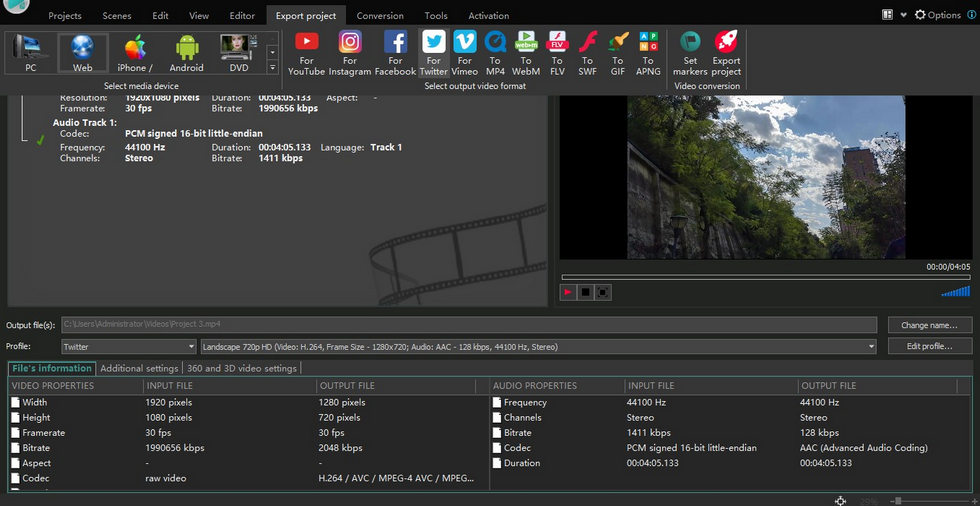Toggle fullscreen preview button
Screen dimensions: 980x506
click(602, 292)
